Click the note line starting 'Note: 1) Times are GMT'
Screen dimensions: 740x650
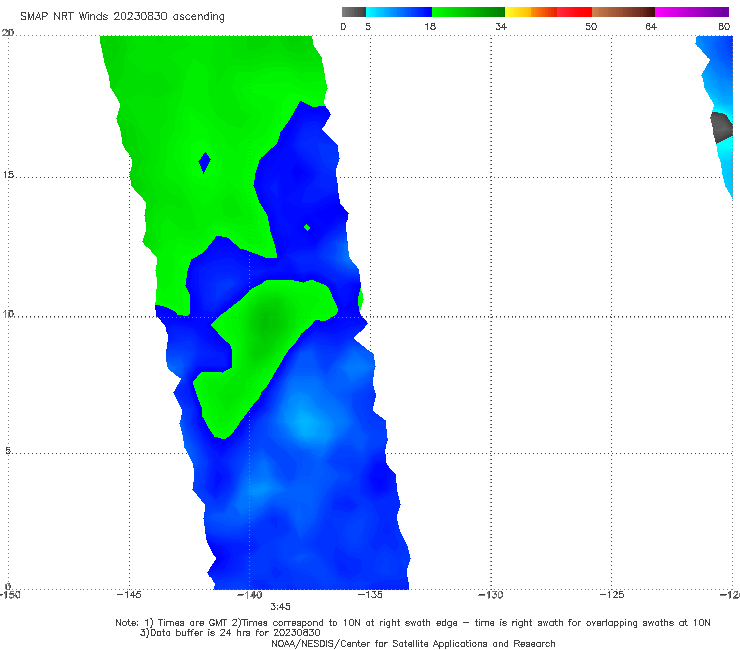coord(413,623)
